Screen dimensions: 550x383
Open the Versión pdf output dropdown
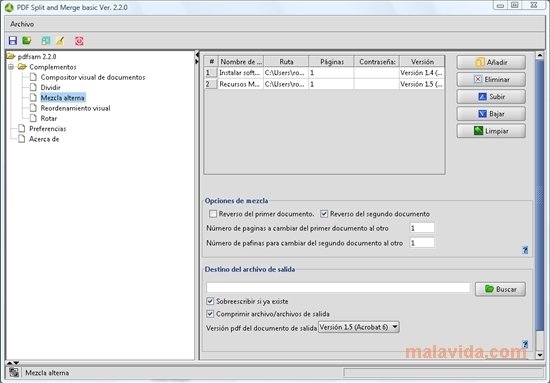pos(358,327)
